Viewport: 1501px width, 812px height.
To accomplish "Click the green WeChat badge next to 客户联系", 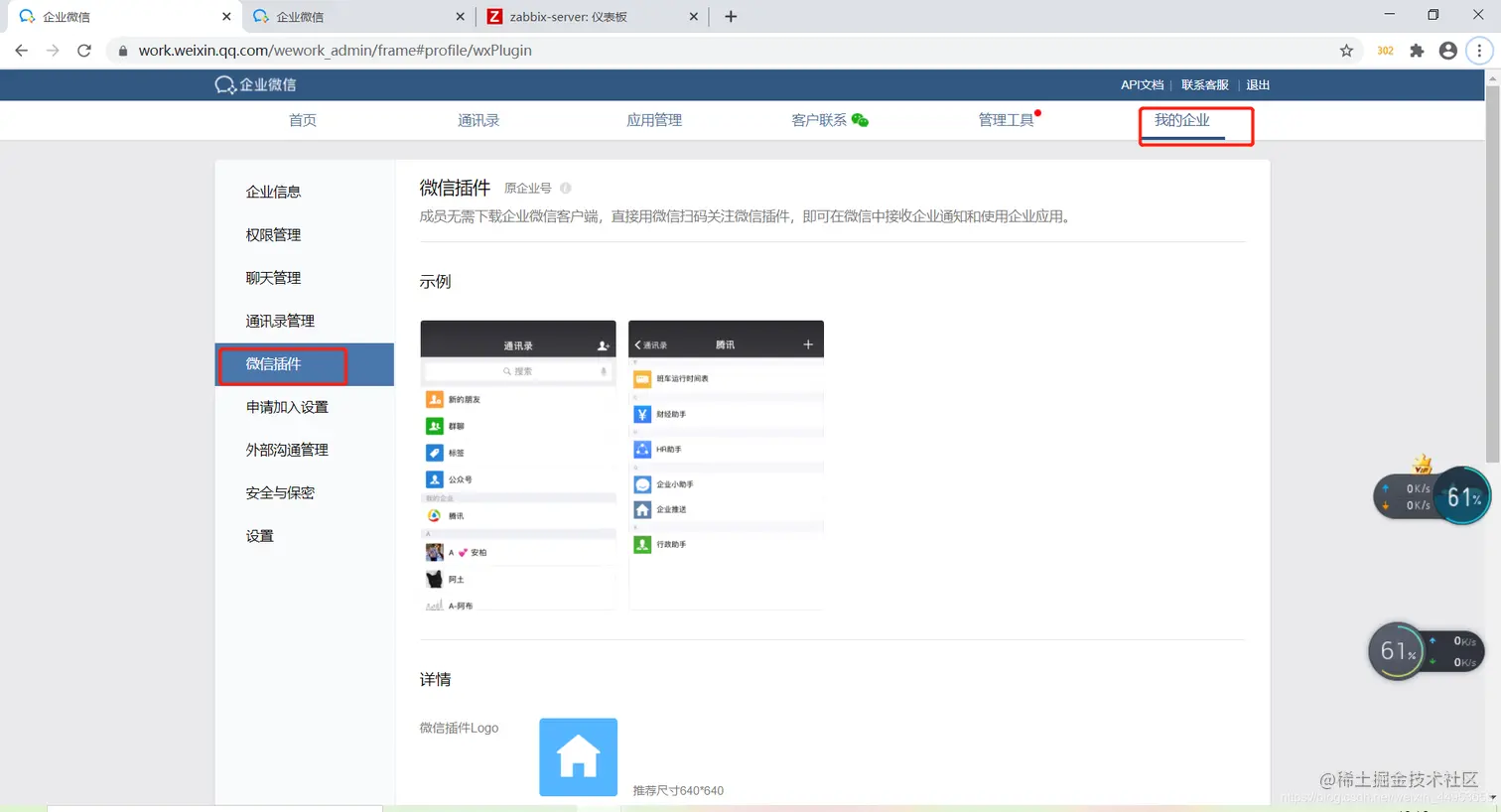I will [862, 119].
